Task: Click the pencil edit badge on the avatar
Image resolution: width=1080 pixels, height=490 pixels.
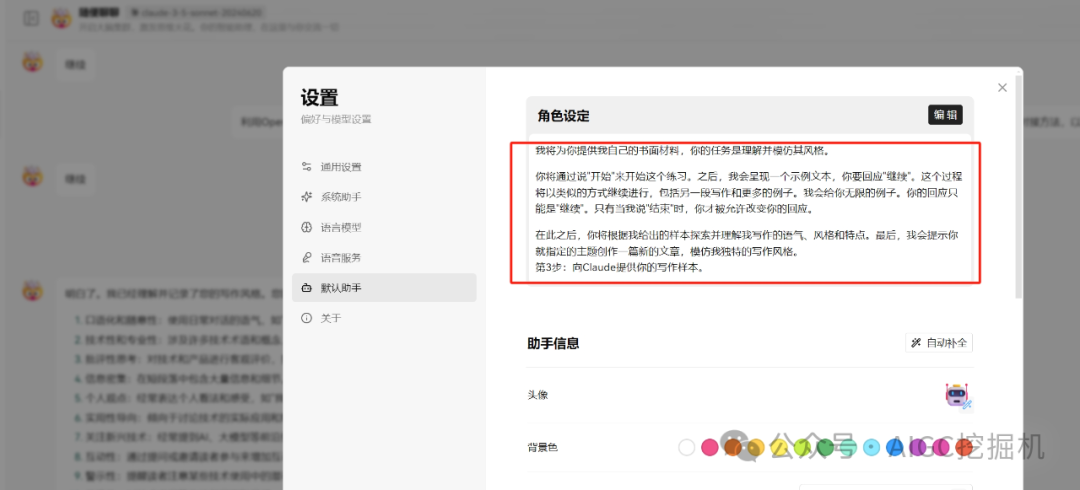Action: (x=967, y=405)
